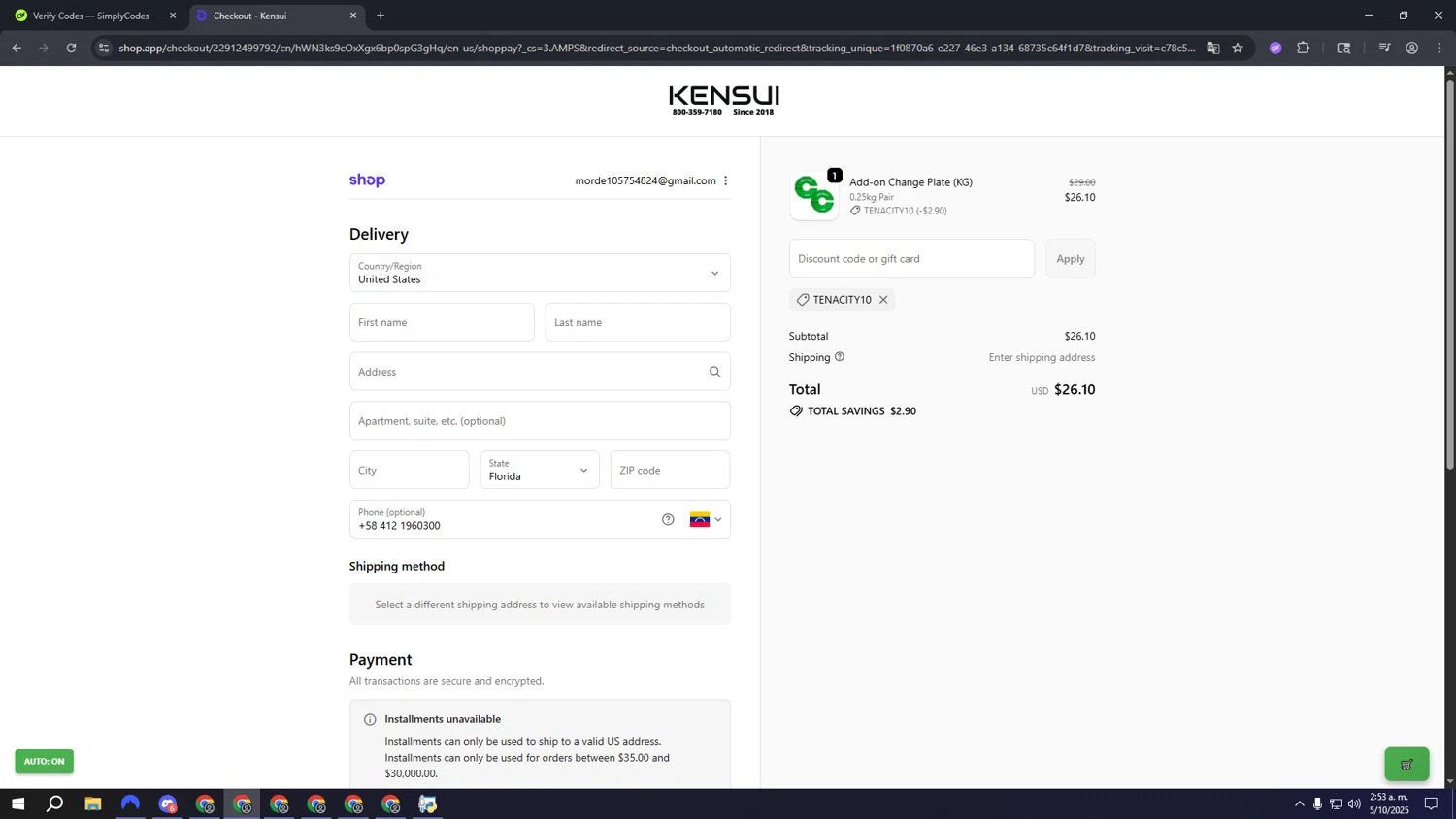Image resolution: width=1456 pixels, height=819 pixels.
Task: Click the Installments unavailable heading
Action: (x=443, y=719)
